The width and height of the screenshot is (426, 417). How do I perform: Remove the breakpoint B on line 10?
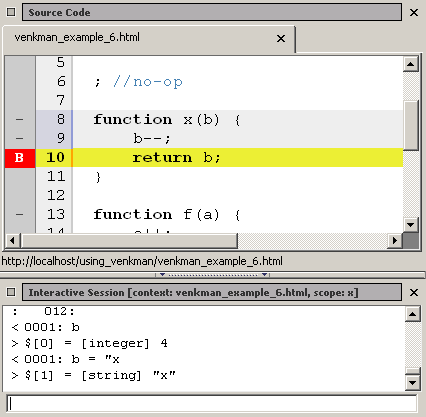pyautogui.click(x=20, y=158)
